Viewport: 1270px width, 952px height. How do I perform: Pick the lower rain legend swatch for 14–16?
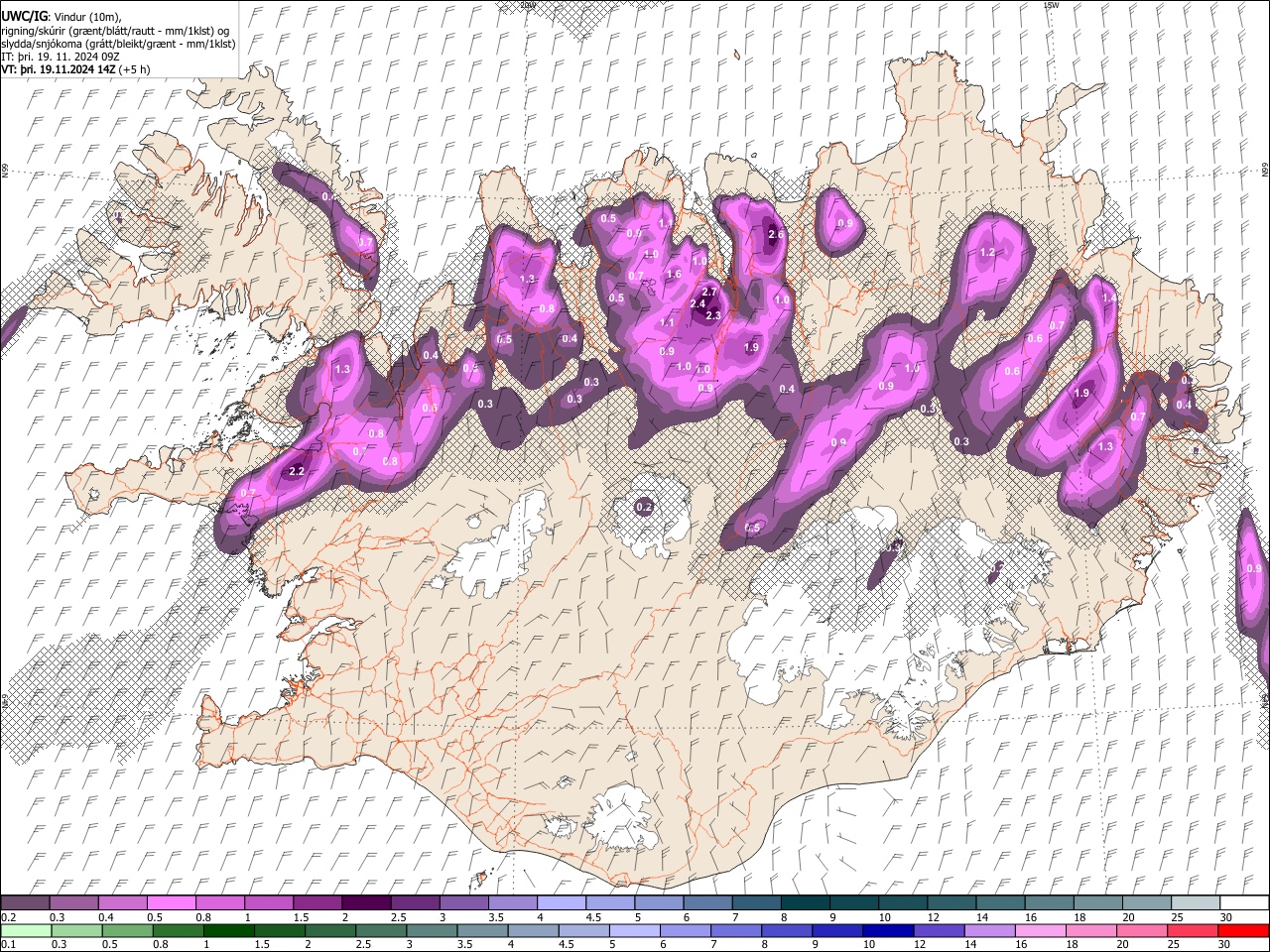coord(990,930)
